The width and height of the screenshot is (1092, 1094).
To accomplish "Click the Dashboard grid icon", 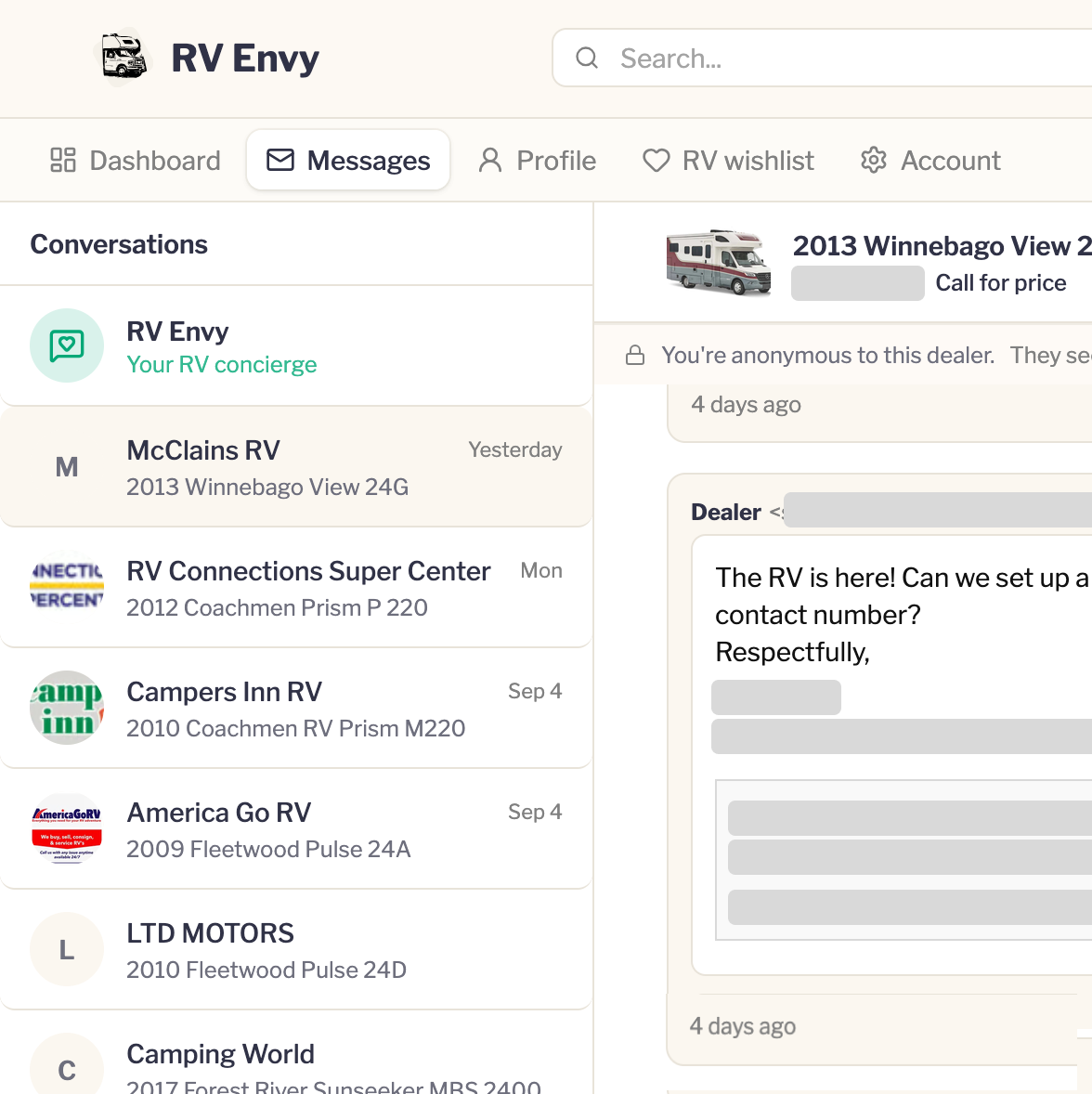I will click(x=63, y=160).
